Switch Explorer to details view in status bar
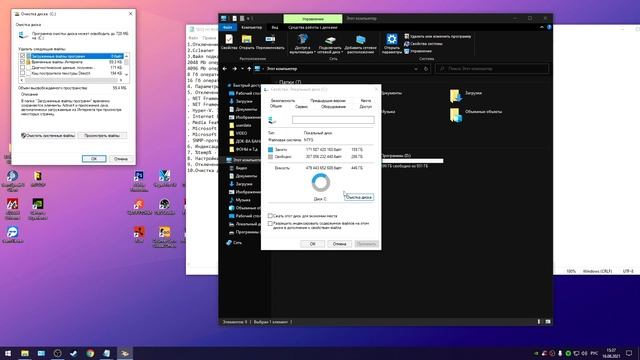 pyautogui.click(x=539, y=322)
